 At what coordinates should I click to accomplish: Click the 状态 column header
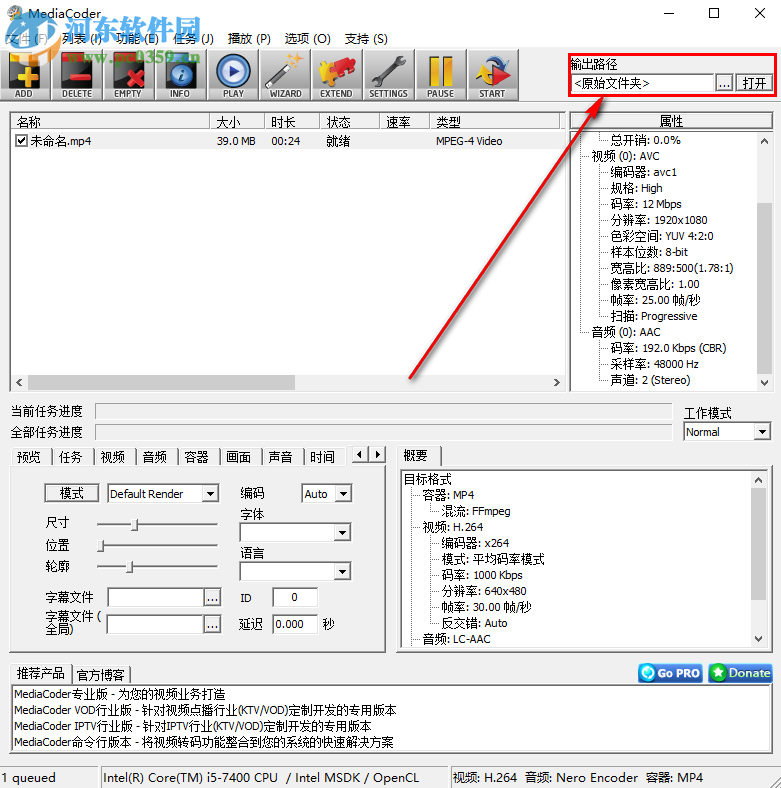pyautogui.click(x=350, y=121)
